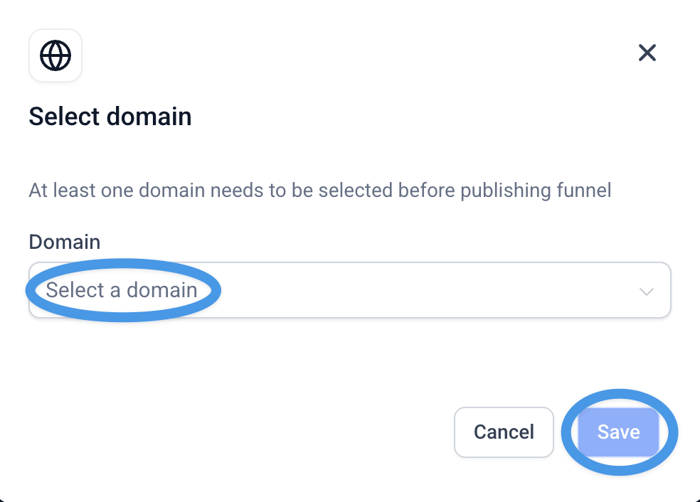The height and width of the screenshot is (502, 700).
Task: Click the 'Select a domain' placeholder text
Action: (x=121, y=291)
